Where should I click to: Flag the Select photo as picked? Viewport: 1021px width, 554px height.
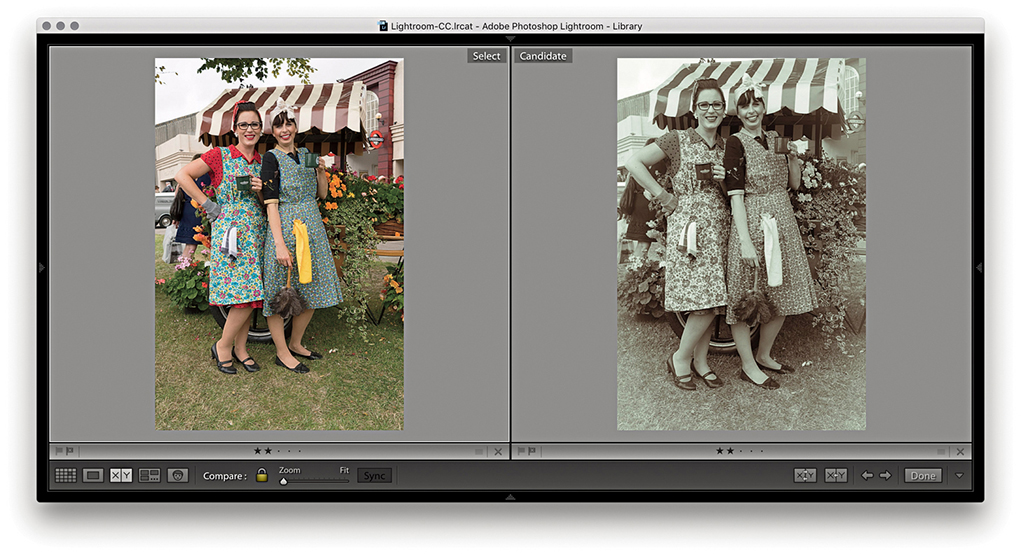[x=59, y=451]
